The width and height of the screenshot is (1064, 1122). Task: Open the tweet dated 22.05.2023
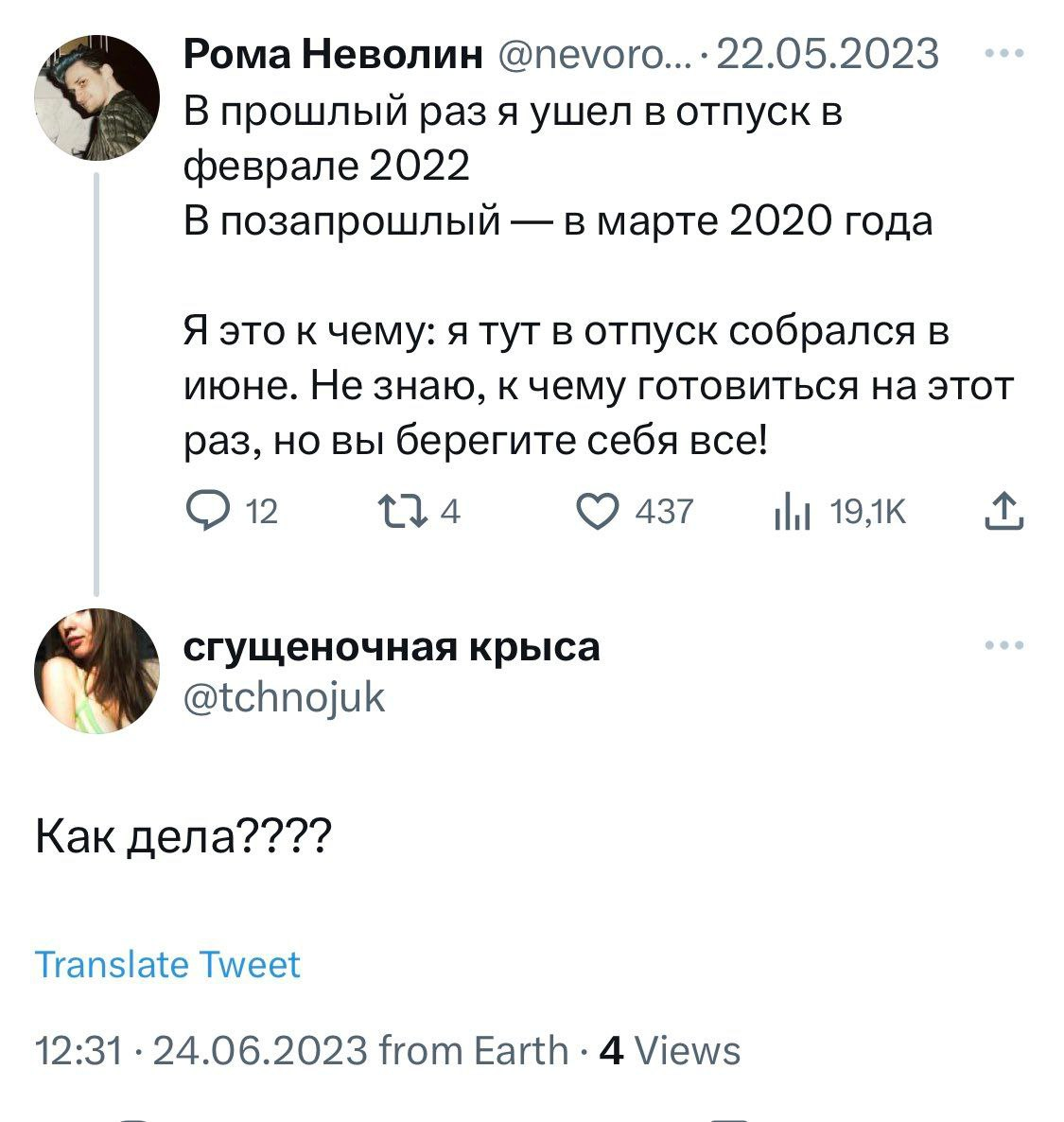tap(829, 55)
